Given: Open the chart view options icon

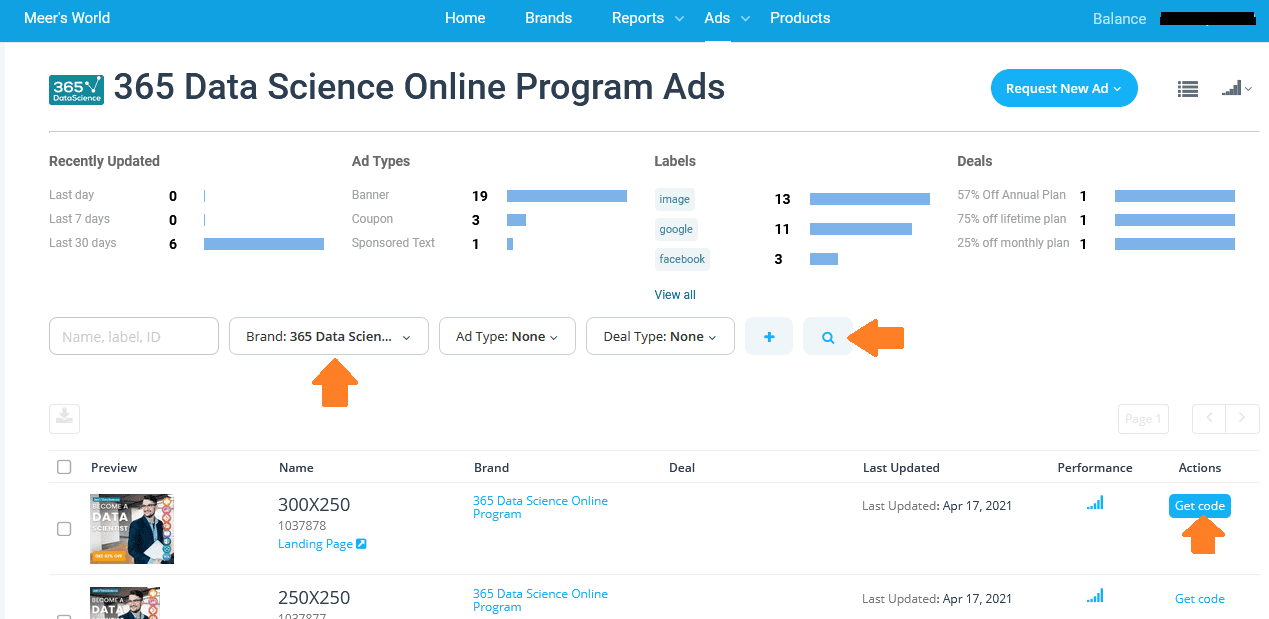Looking at the screenshot, I should (x=1237, y=89).
